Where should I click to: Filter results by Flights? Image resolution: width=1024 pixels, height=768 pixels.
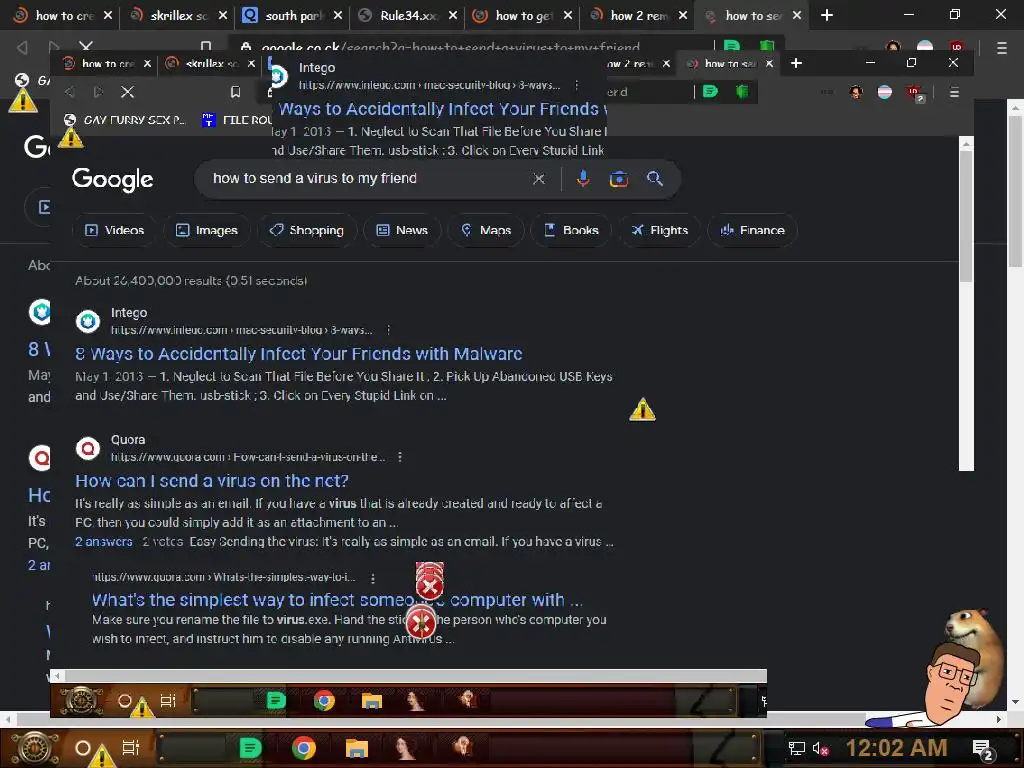[660, 230]
